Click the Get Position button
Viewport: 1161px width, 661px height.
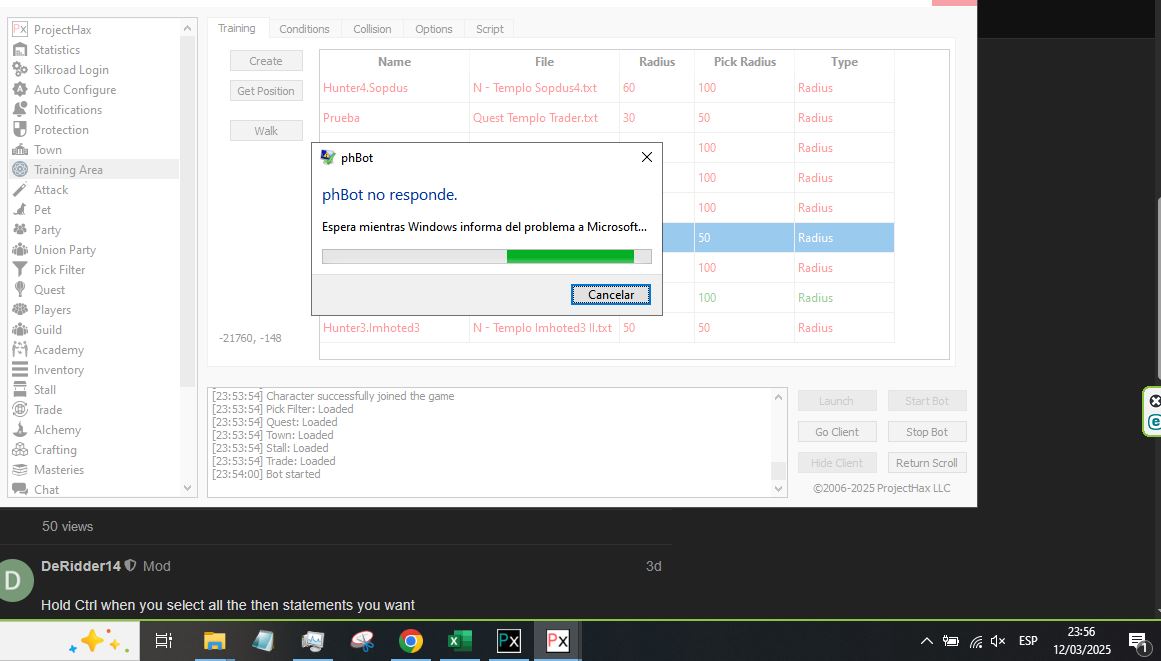click(266, 91)
